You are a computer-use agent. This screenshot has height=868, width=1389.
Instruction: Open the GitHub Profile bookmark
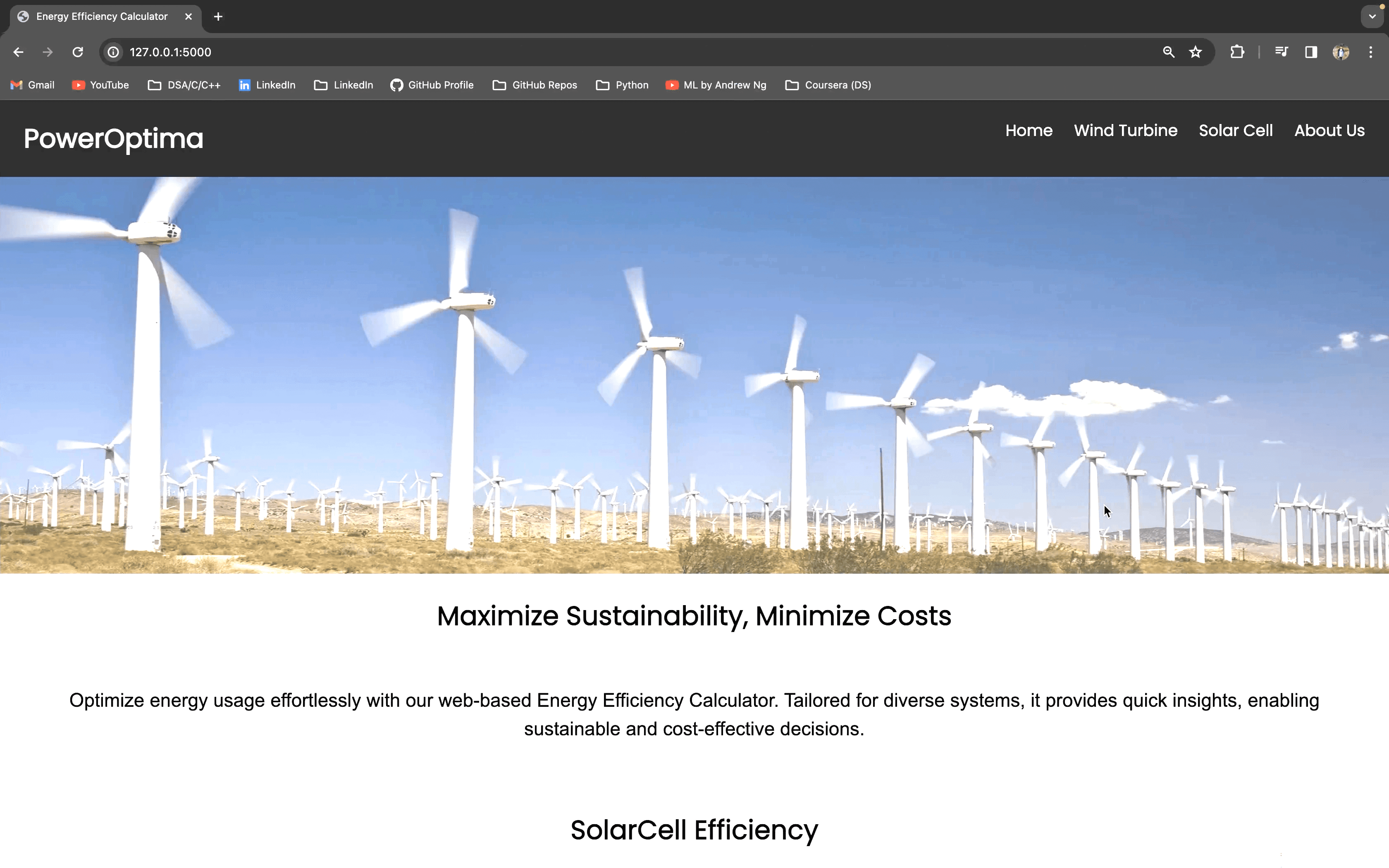pyautogui.click(x=432, y=85)
